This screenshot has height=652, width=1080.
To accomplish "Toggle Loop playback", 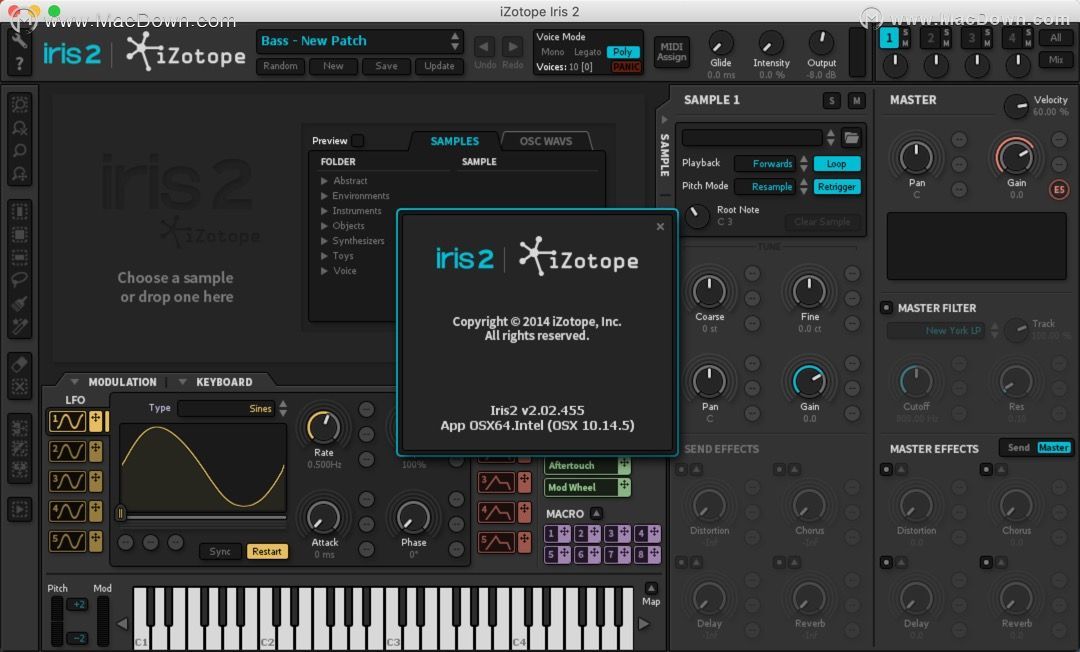I will (836, 164).
